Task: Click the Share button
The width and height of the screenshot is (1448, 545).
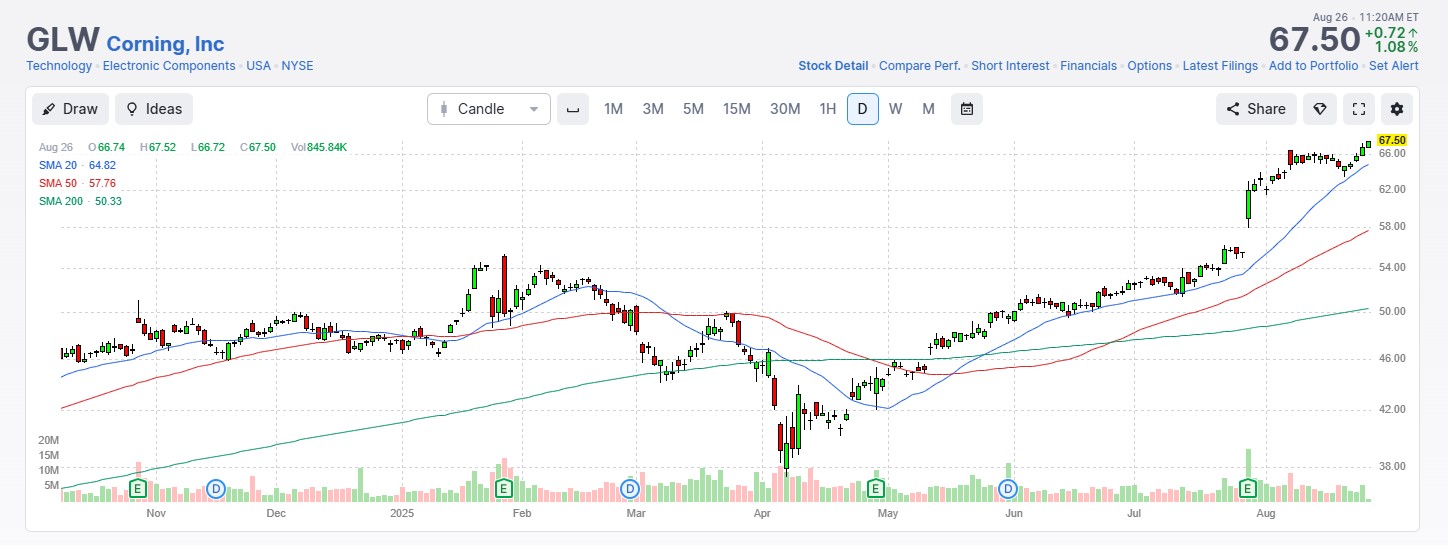Action: pos(1256,109)
